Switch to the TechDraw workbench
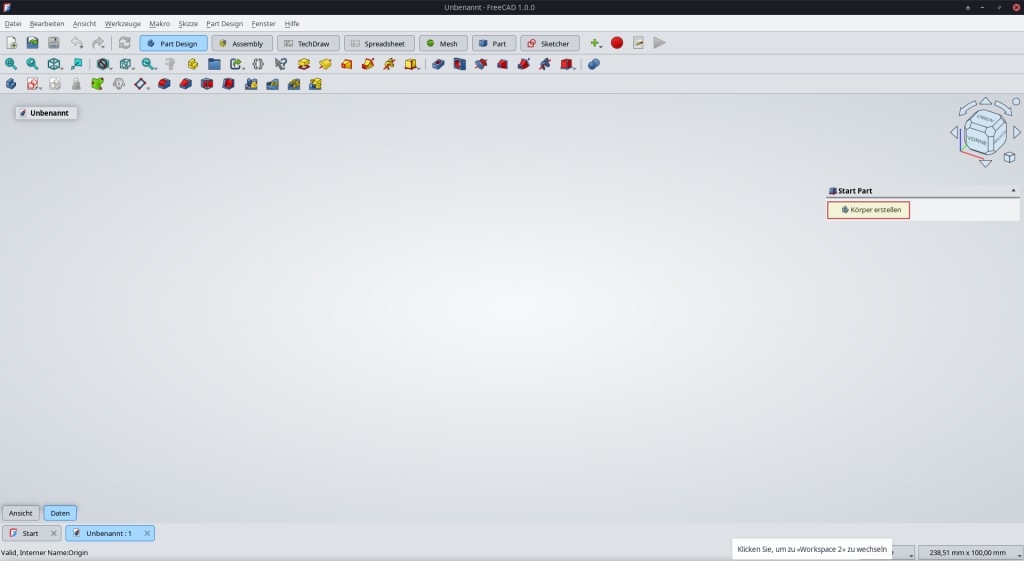This screenshot has height=561, width=1024. point(307,43)
